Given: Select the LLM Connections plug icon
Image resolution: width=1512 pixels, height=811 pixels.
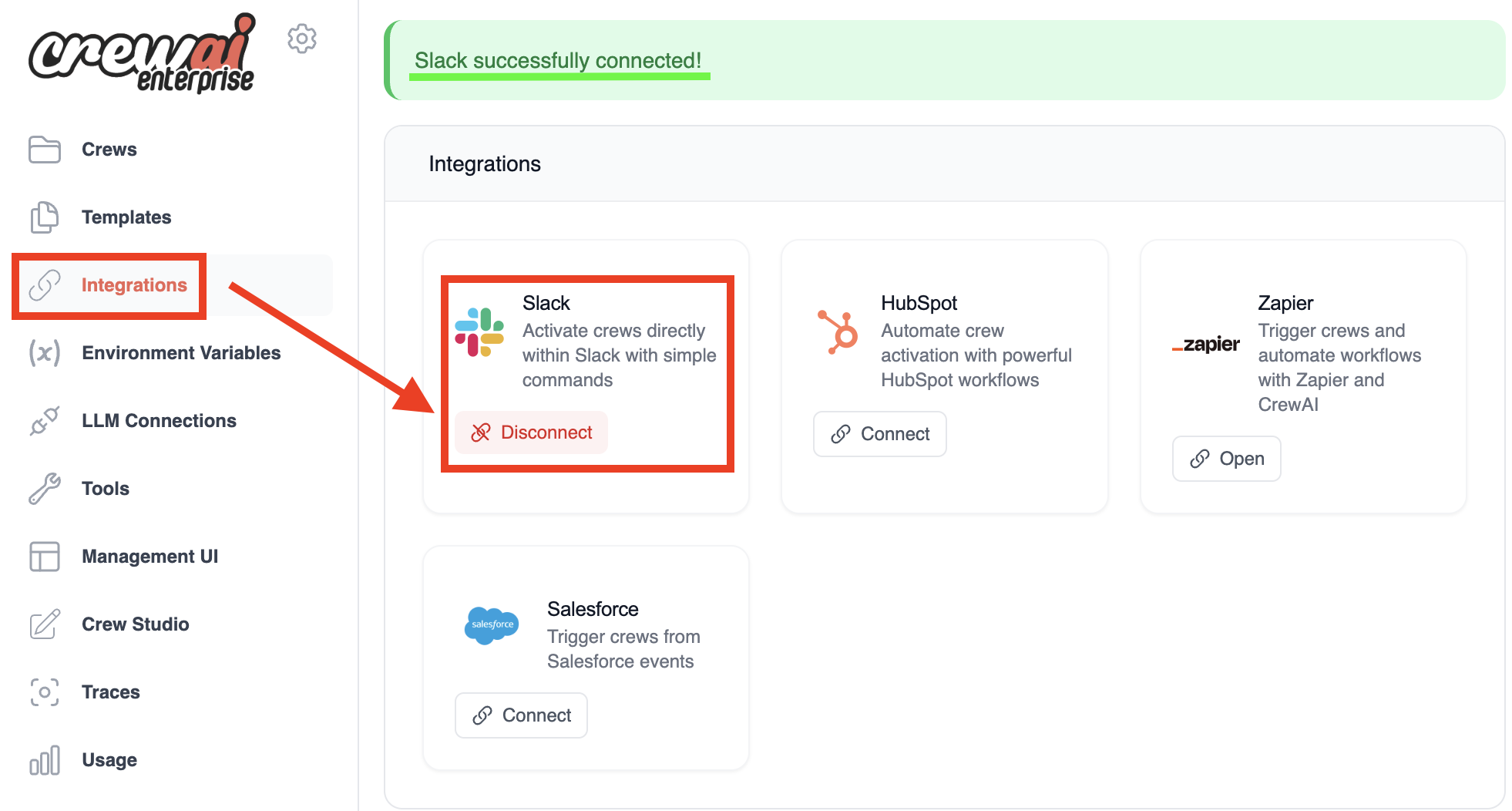Looking at the screenshot, I should click(x=44, y=421).
